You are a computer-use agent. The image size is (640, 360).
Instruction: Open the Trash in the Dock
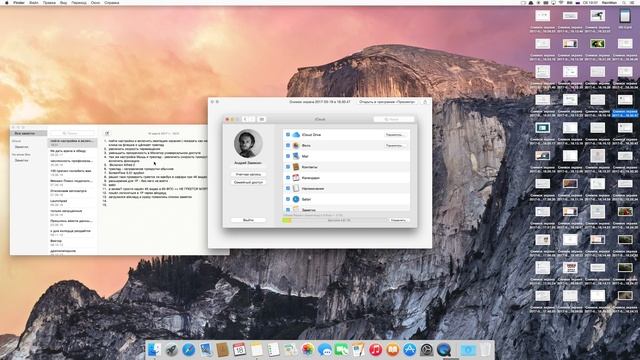485,349
